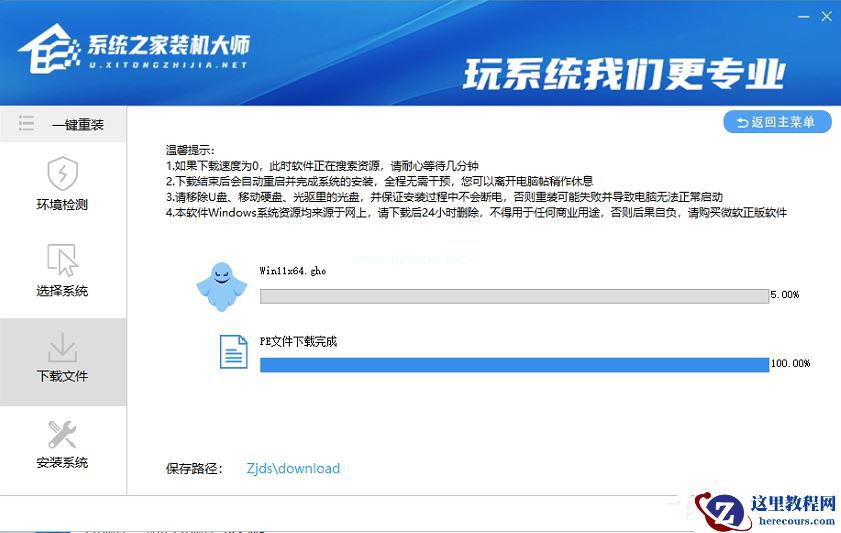Click the 系统之家装机大师 house logo
The image size is (841, 533).
coord(49,49)
